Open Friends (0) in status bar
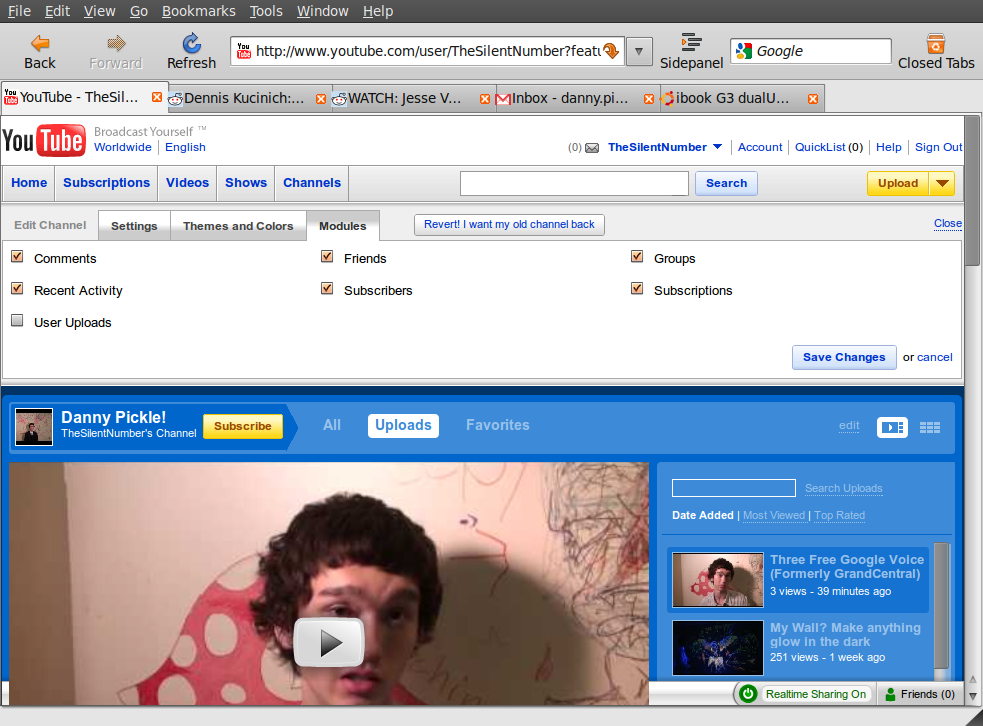Screen dimensions: 983x726 (920, 694)
